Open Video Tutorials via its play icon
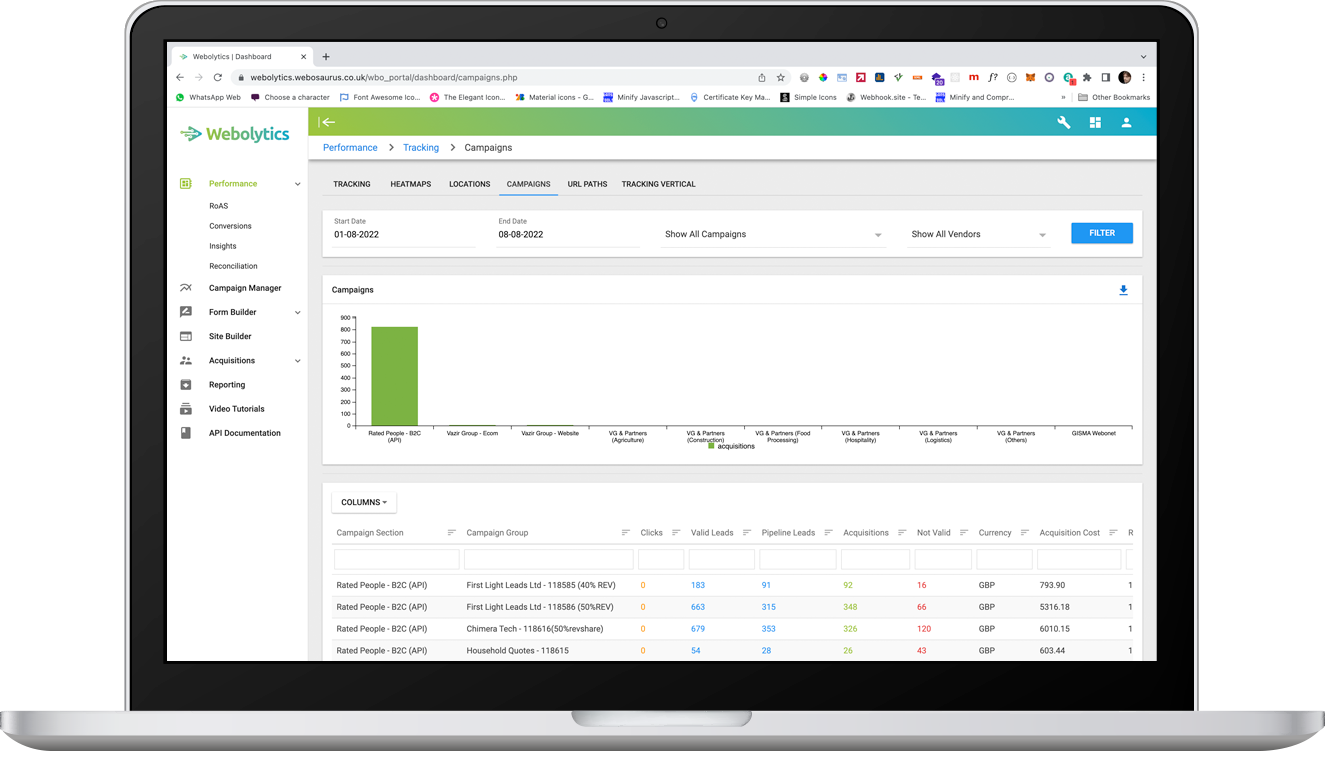This screenshot has width=1325, height=780. tap(185, 408)
